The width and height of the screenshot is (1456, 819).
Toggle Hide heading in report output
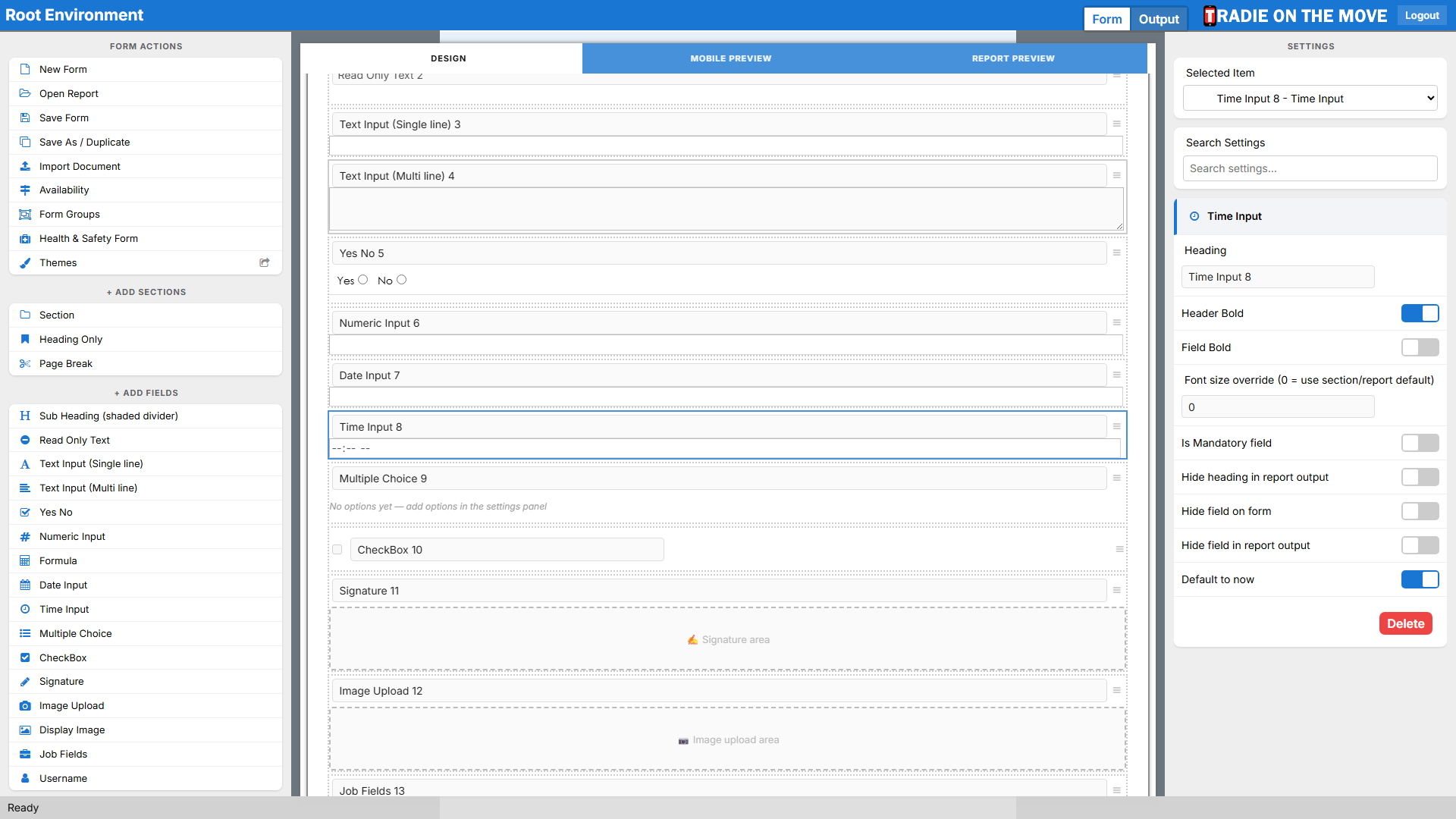coord(1420,477)
